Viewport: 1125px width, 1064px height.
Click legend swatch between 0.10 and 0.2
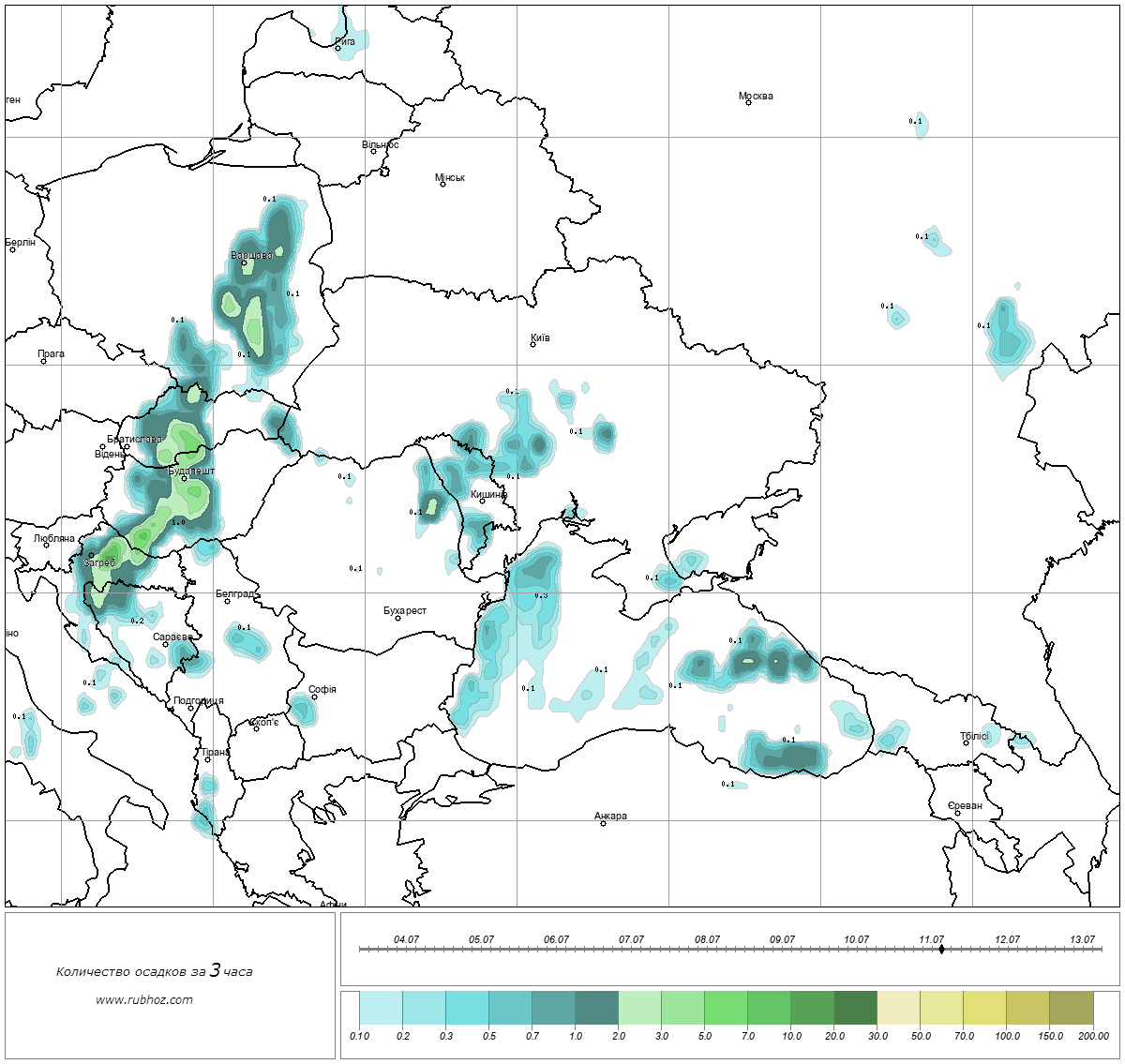point(381,1010)
